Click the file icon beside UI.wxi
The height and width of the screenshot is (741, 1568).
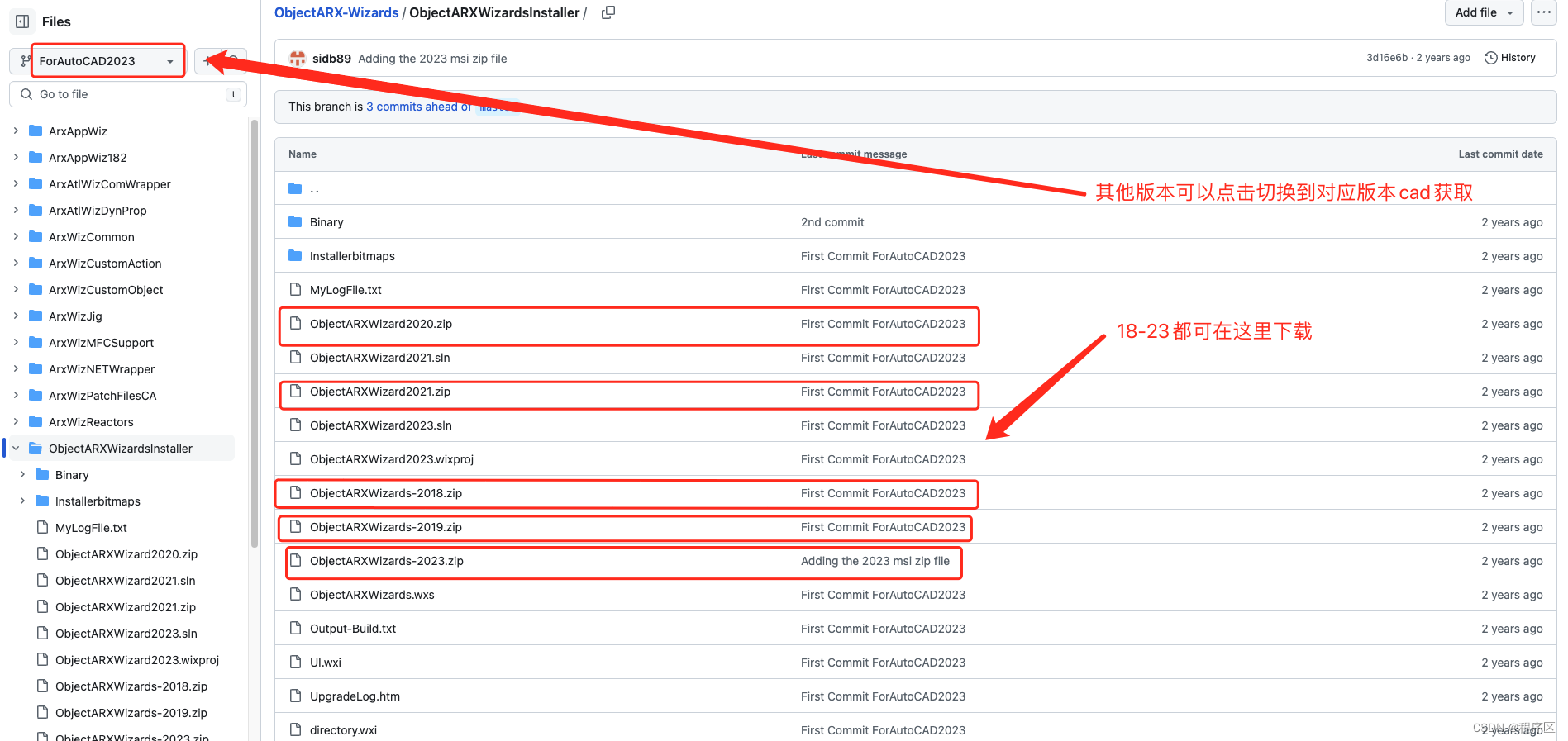pos(295,662)
